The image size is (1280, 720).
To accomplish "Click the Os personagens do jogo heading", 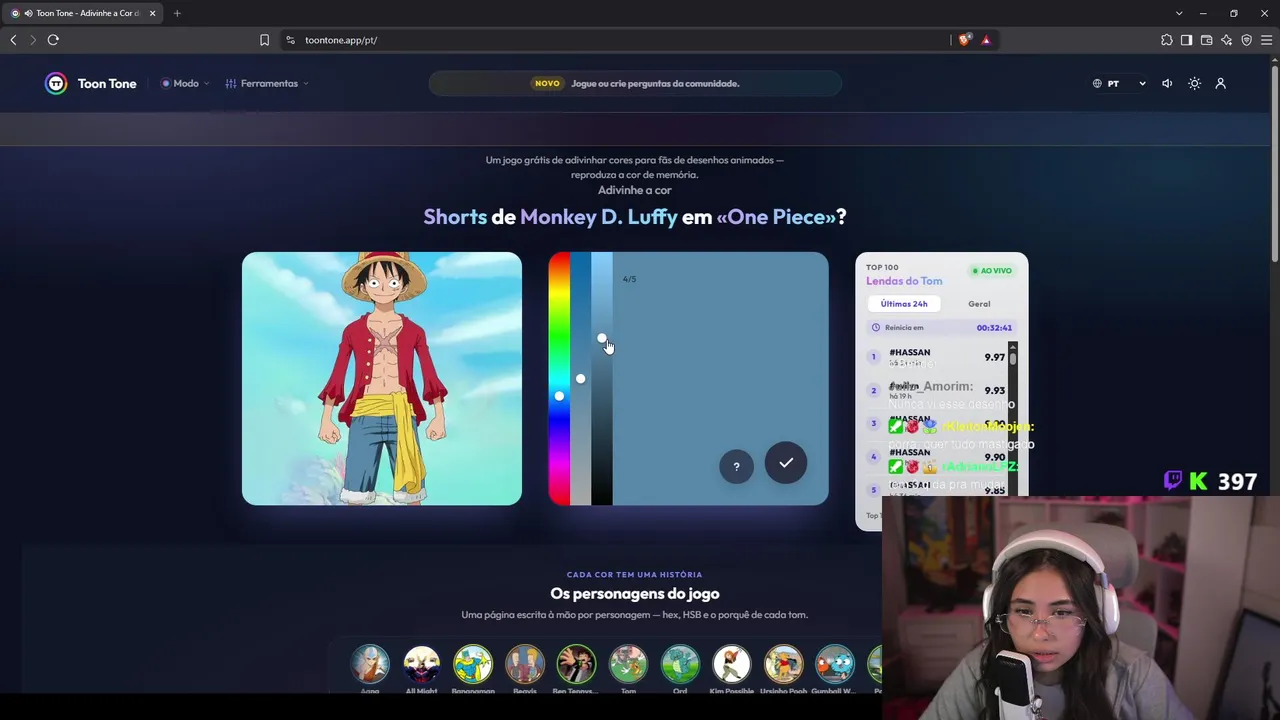I will pyautogui.click(x=635, y=594).
